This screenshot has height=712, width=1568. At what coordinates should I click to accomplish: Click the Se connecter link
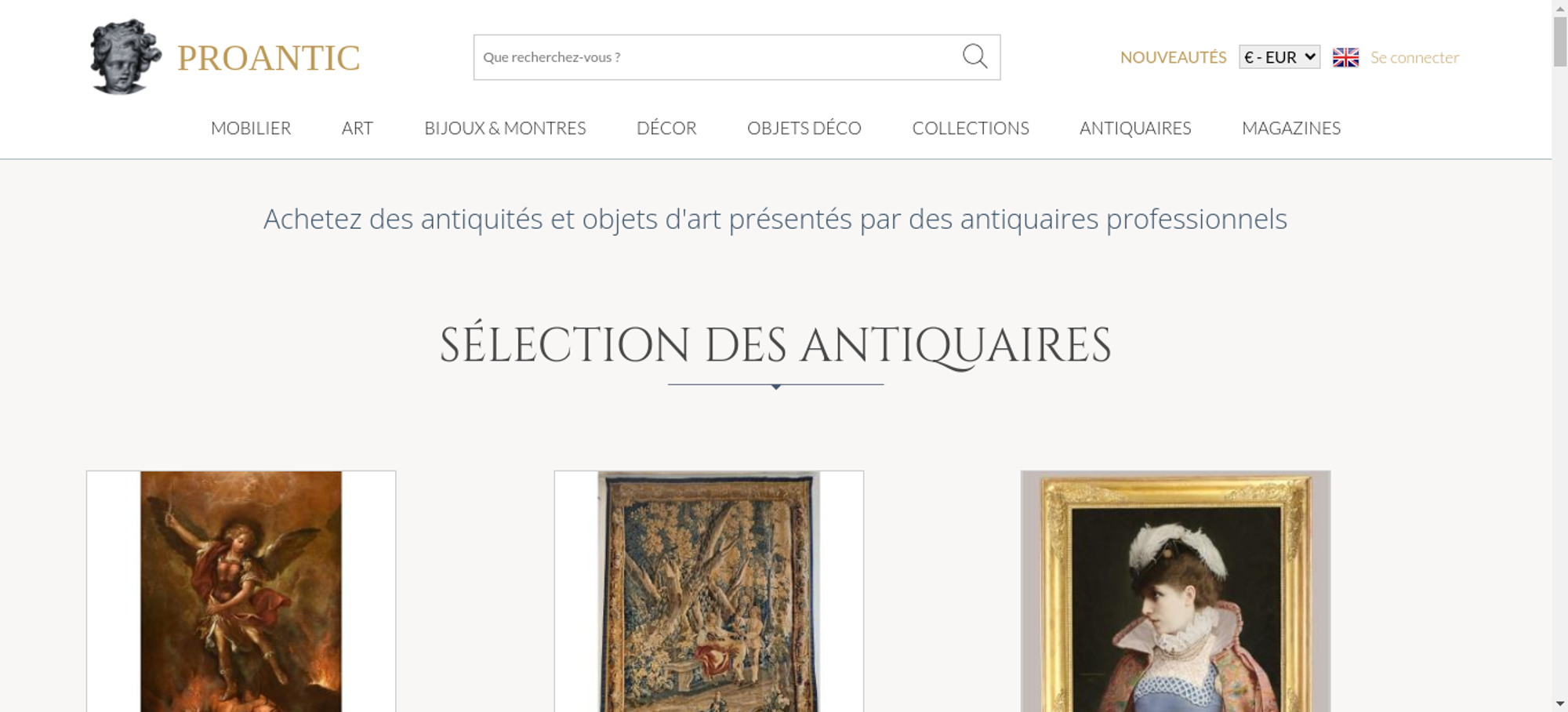tap(1414, 57)
